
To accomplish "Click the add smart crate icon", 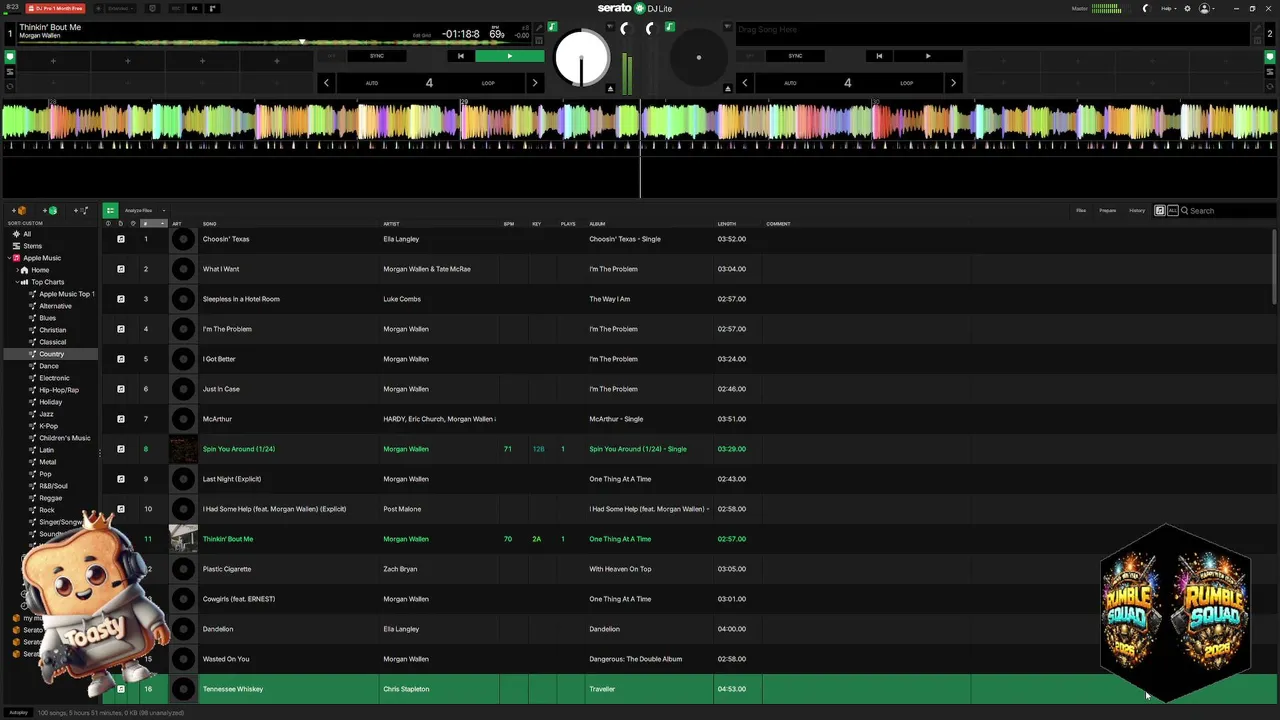I will (x=50, y=211).
